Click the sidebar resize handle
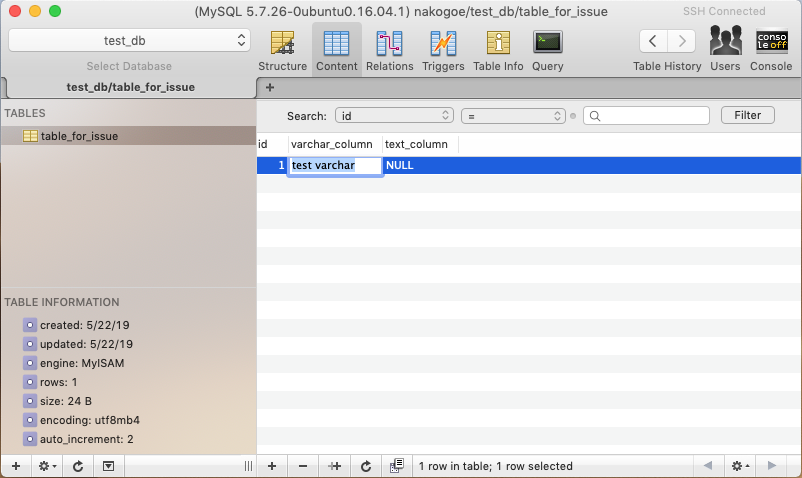Image resolution: width=802 pixels, height=478 pixels. click(x=248, y=466)
